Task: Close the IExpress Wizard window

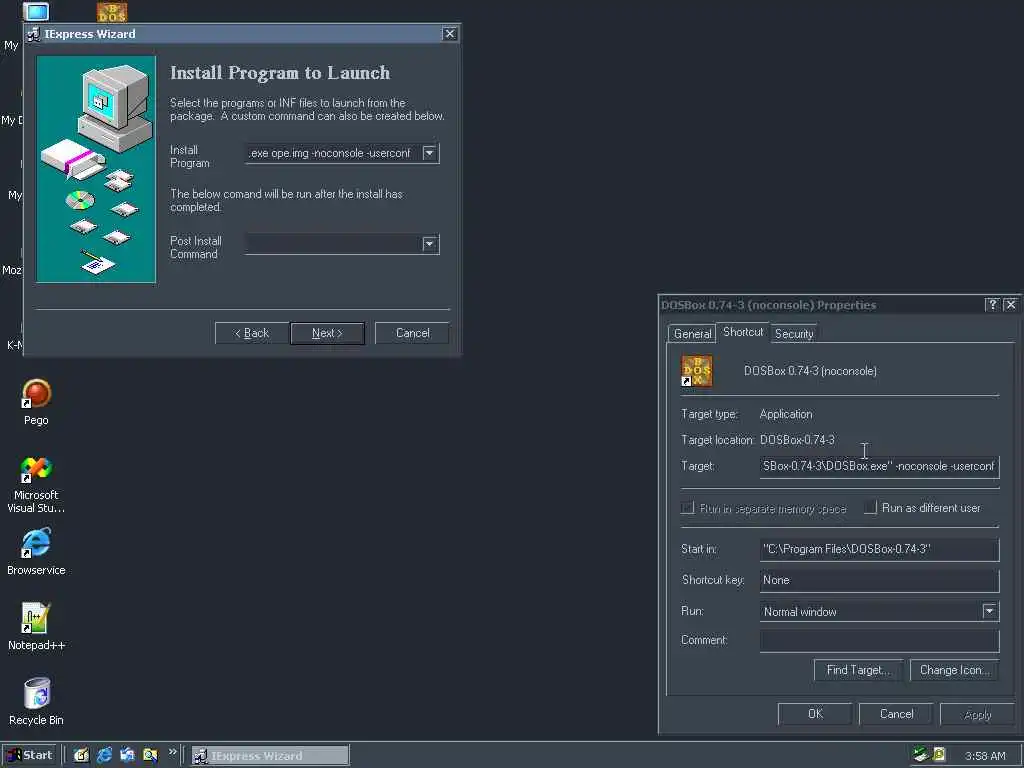Action: [449, 34]
